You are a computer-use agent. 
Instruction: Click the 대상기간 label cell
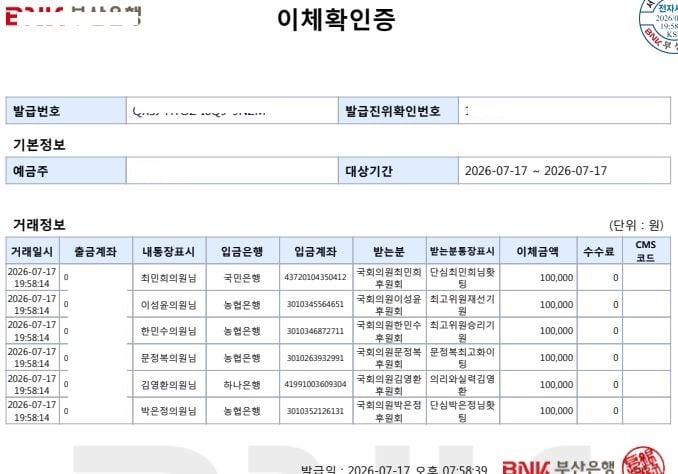[x=398, y=171]
